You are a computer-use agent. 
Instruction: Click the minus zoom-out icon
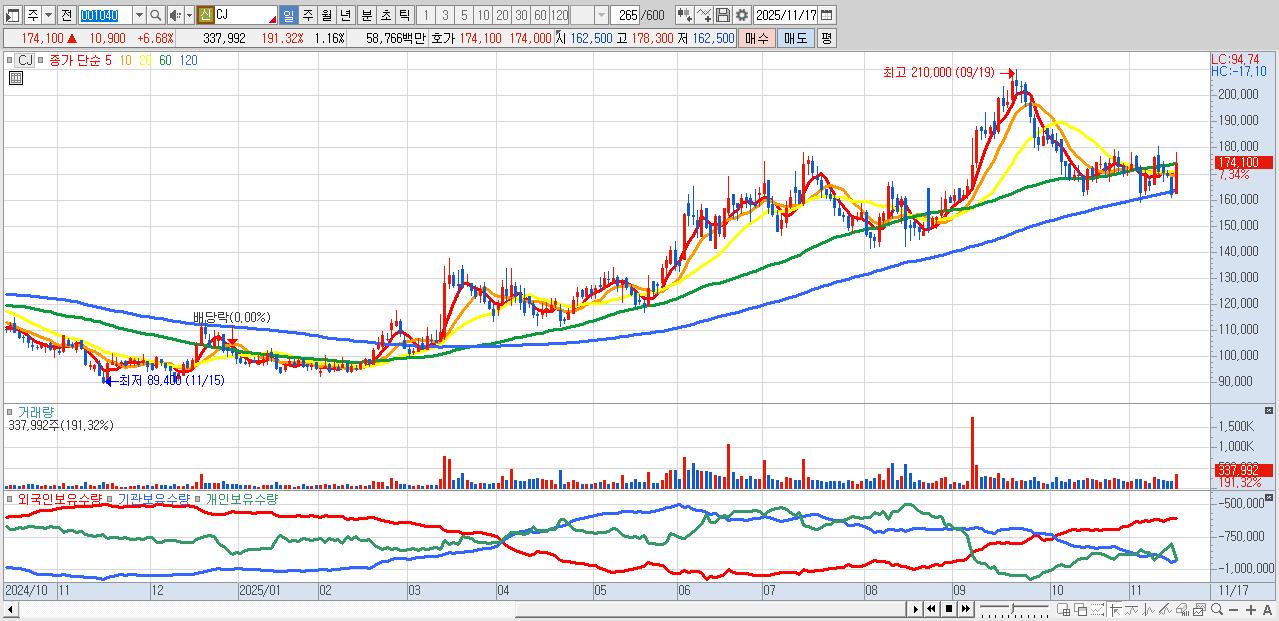1234,610
